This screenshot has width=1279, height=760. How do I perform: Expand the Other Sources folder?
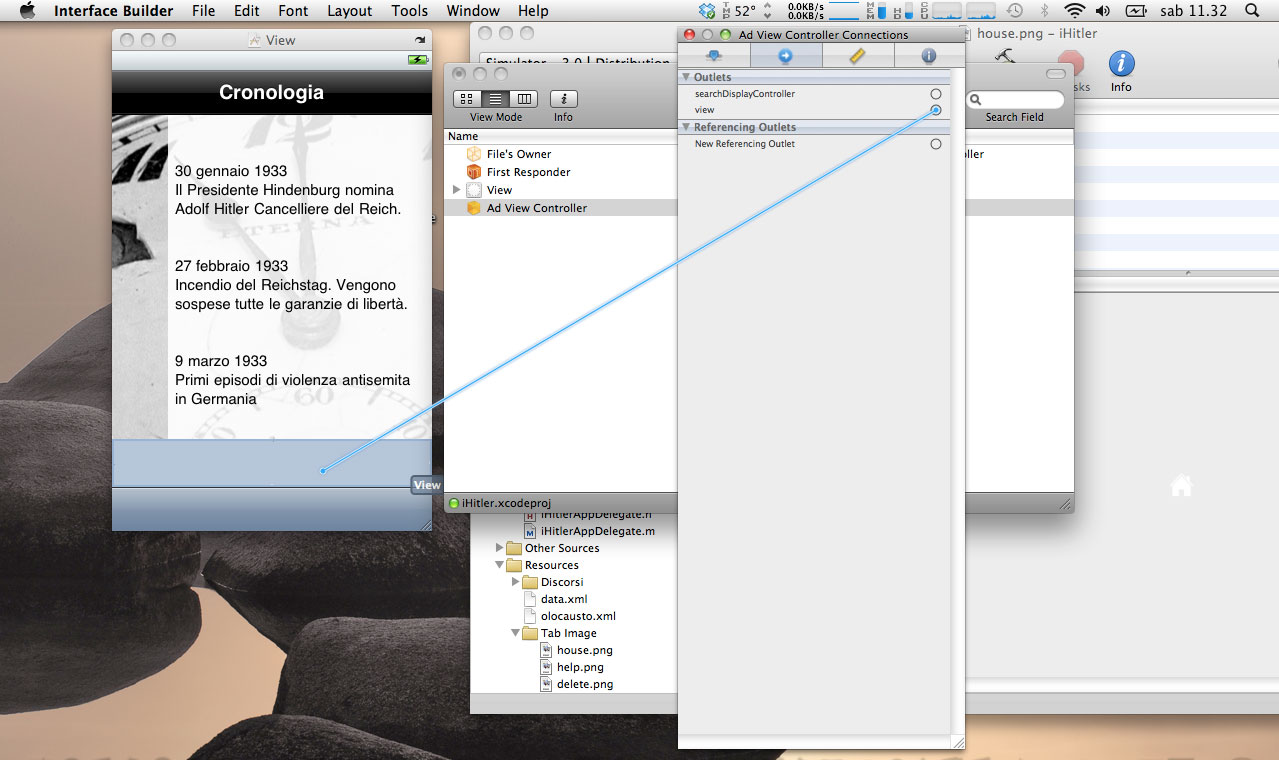pos(500,548)
